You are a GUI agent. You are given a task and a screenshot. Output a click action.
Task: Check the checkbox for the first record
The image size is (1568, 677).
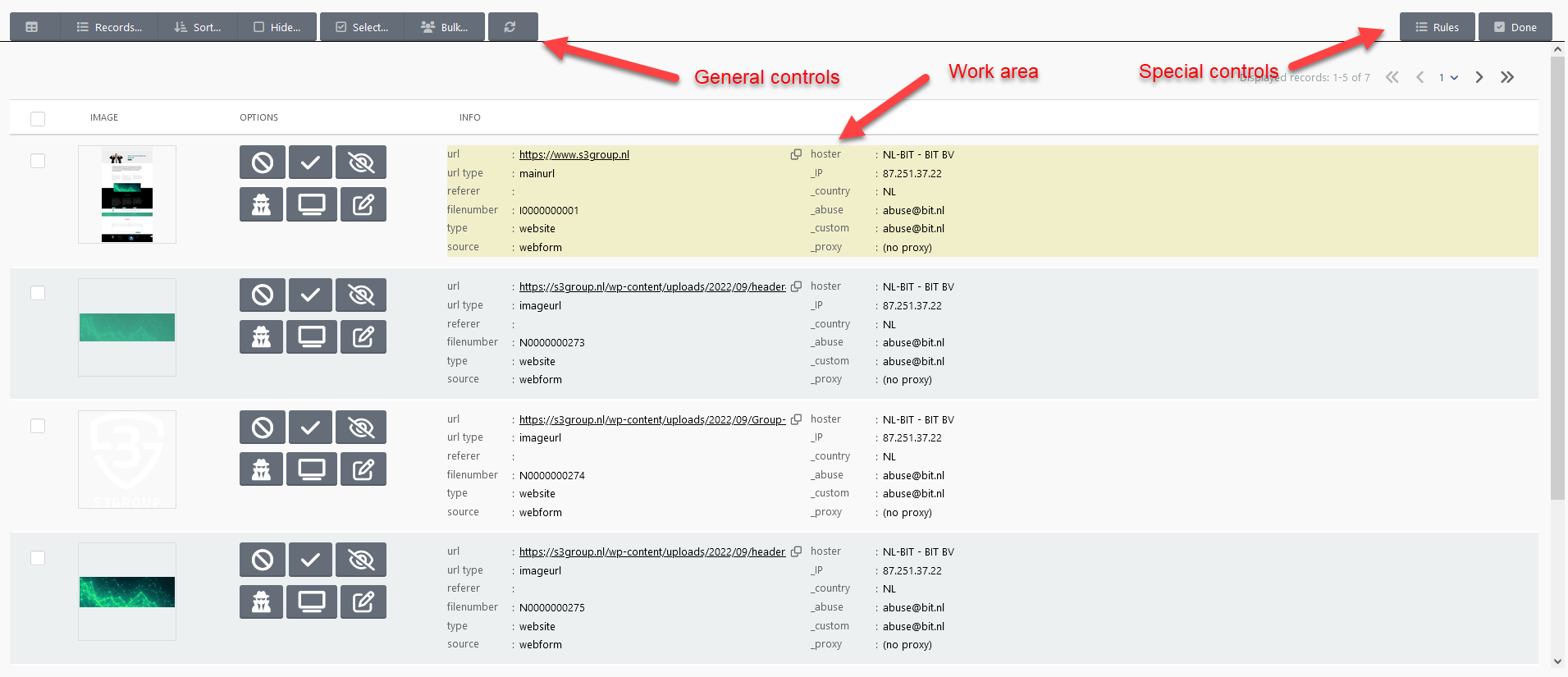click(38, 161)
